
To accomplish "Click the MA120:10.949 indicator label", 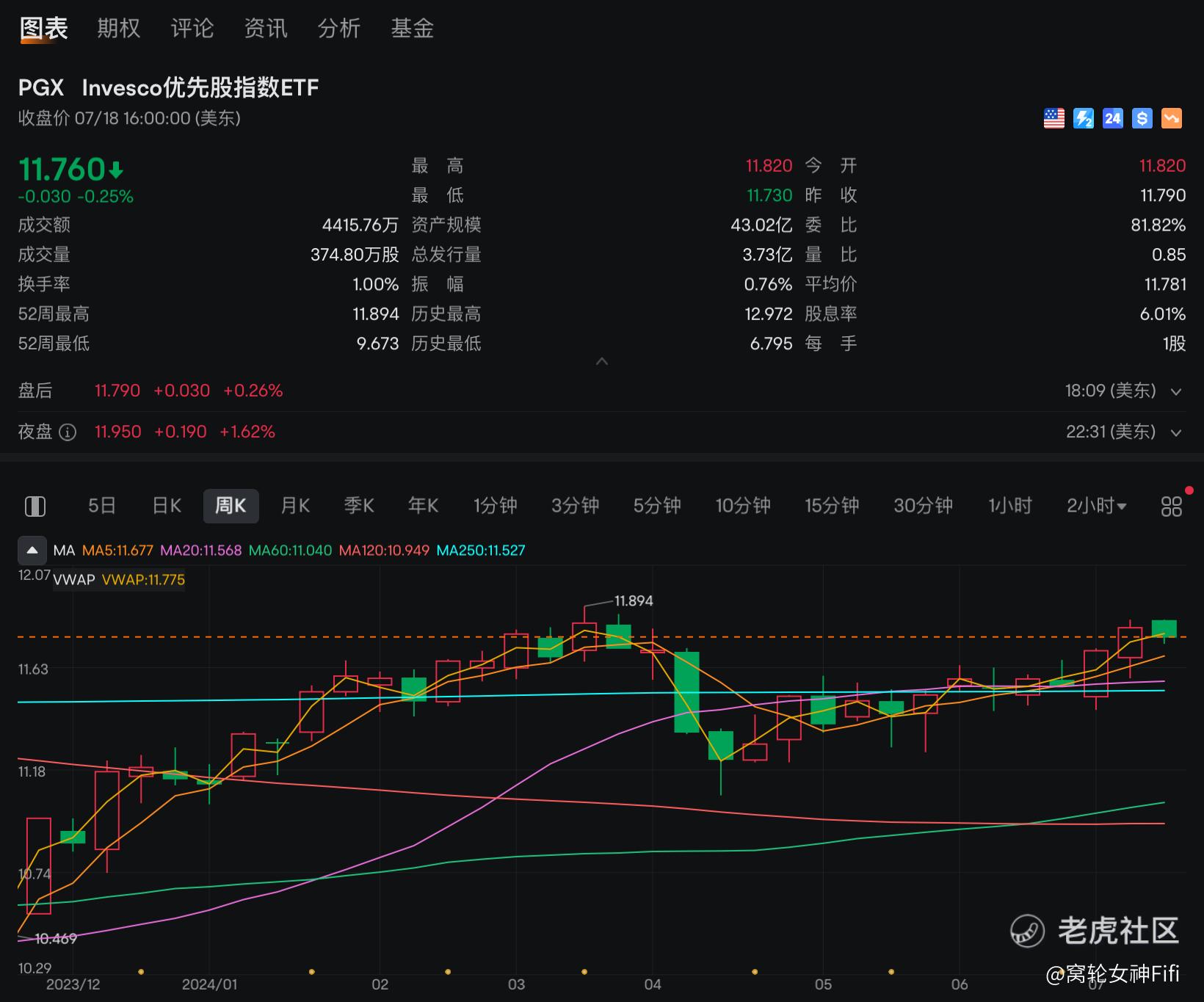I will click(x=384, y=551).
